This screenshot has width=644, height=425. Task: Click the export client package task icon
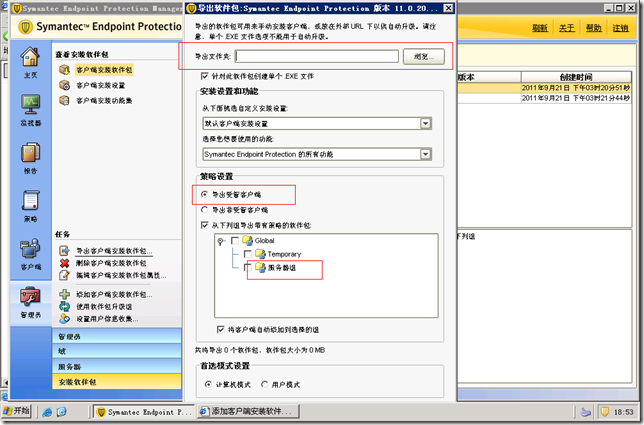pyautogui.click(x=64, y=250)
